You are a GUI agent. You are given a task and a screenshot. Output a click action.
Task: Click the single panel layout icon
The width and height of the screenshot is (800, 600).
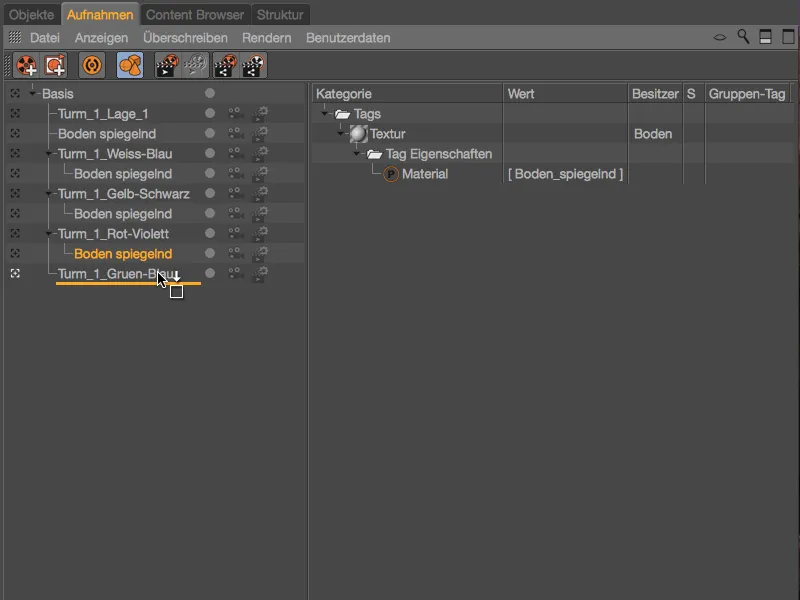788,37
